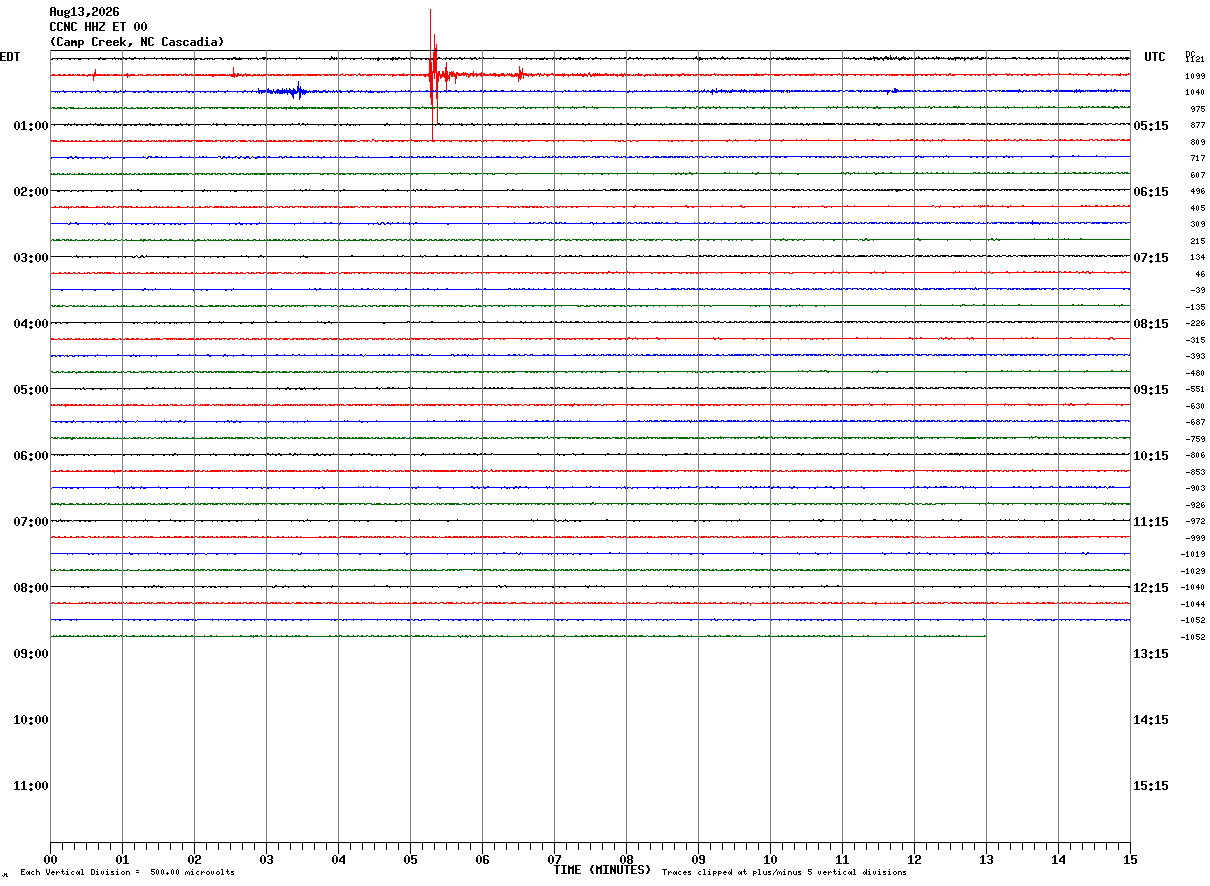
Task: Click the large red earthquake spike
Action: [432, 75]
